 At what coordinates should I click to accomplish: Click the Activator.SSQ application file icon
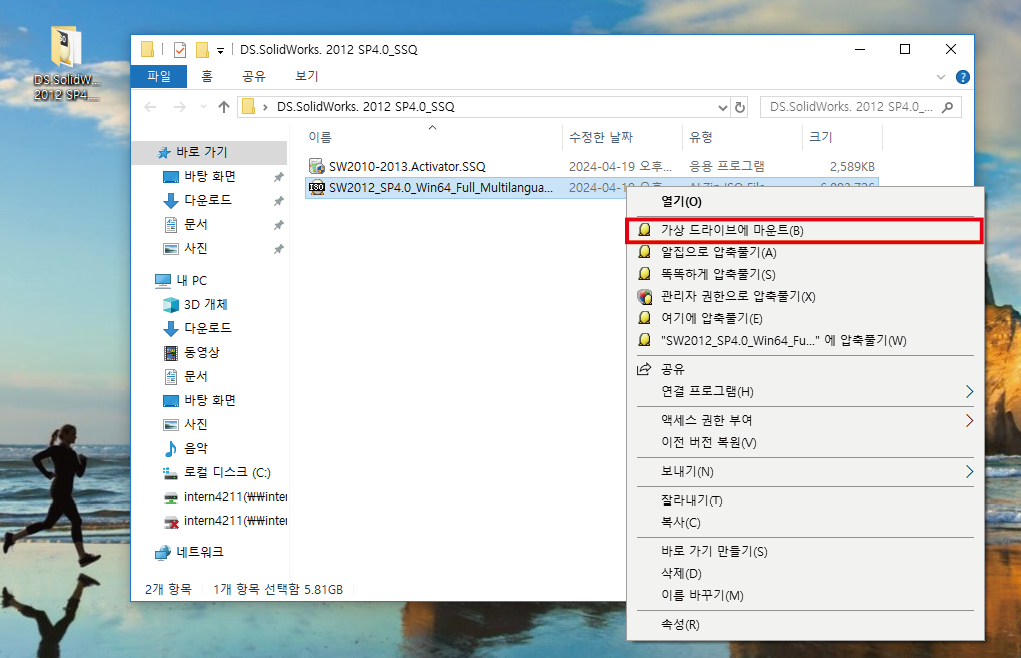[316, 167]
